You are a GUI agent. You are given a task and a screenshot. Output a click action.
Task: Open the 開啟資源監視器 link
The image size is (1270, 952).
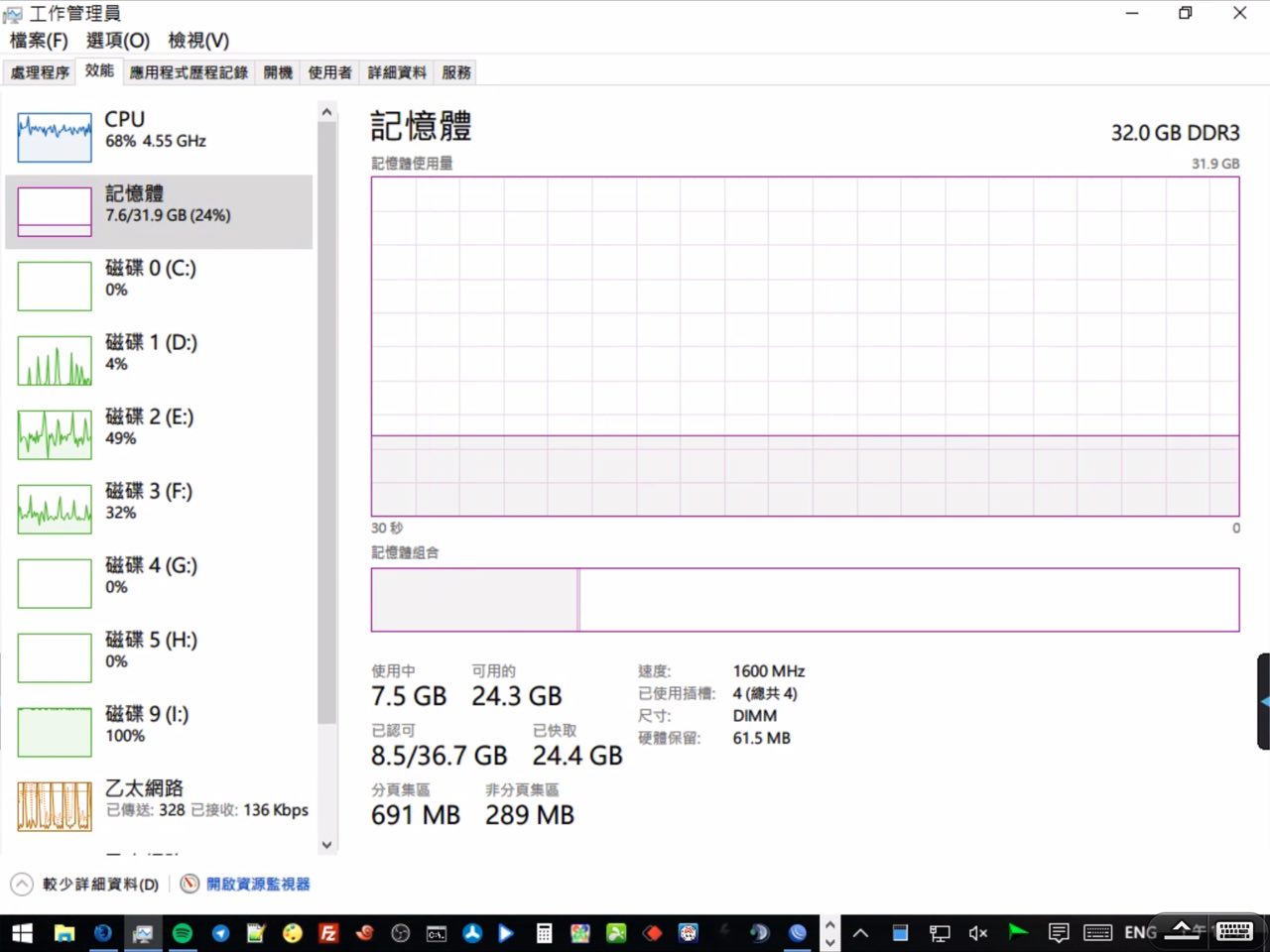point(258,884)
